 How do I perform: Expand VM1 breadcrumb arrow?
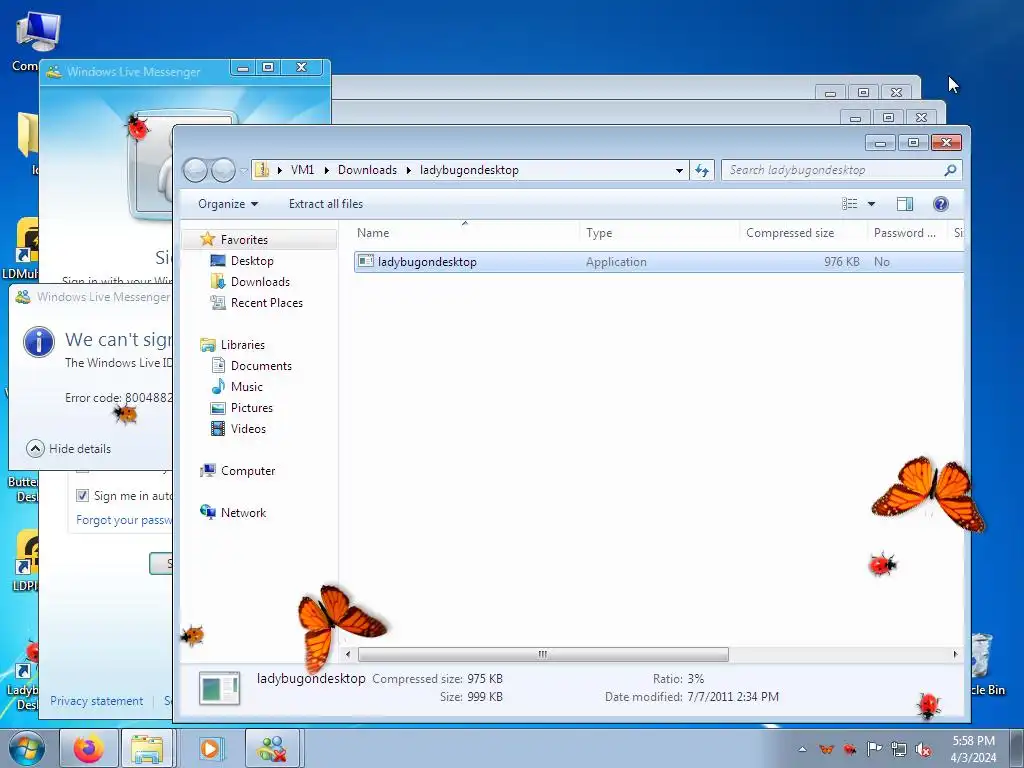[327, 170]
